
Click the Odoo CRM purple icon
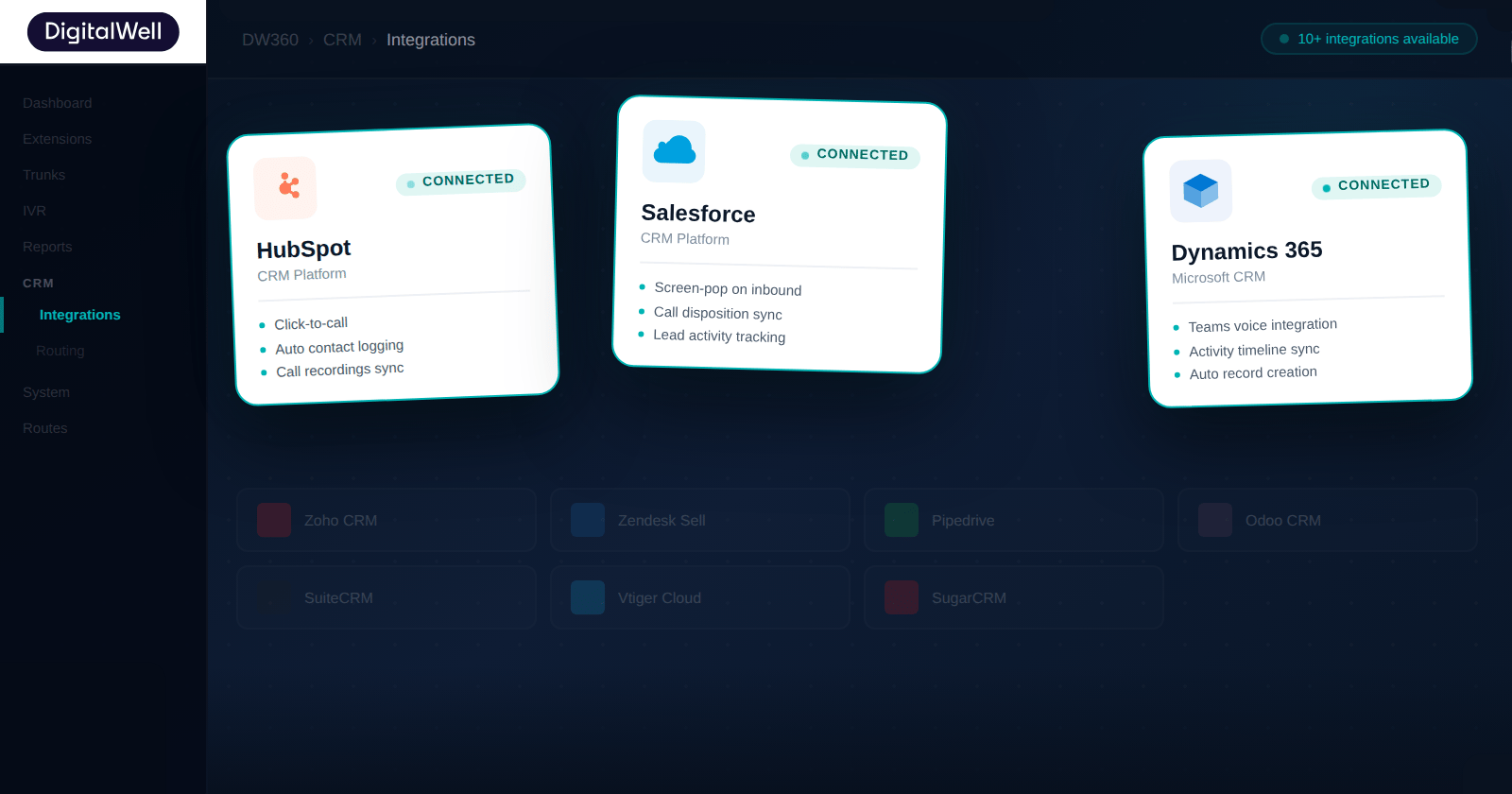pos(1215,520)
